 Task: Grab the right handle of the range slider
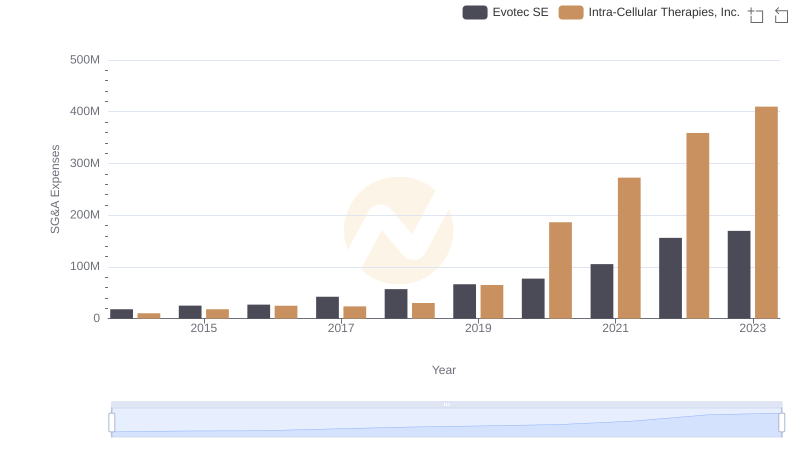[x=781, y=423]
